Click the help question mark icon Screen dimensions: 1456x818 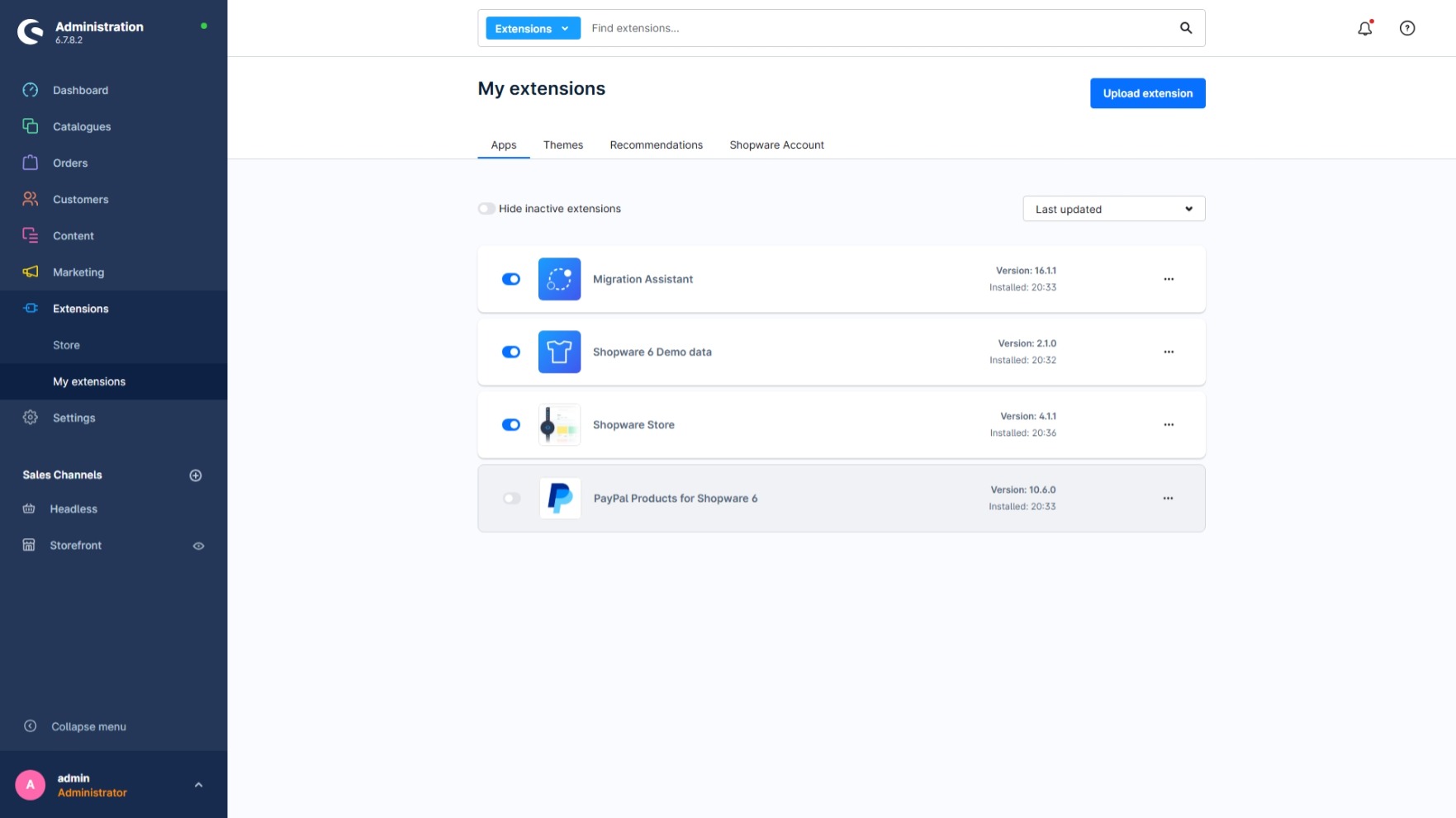click(1406, 28)
